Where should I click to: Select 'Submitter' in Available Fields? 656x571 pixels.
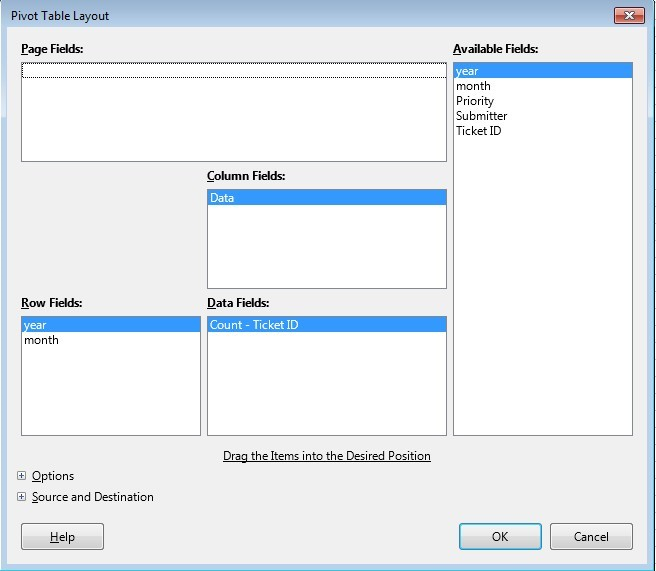coord(543,116)
